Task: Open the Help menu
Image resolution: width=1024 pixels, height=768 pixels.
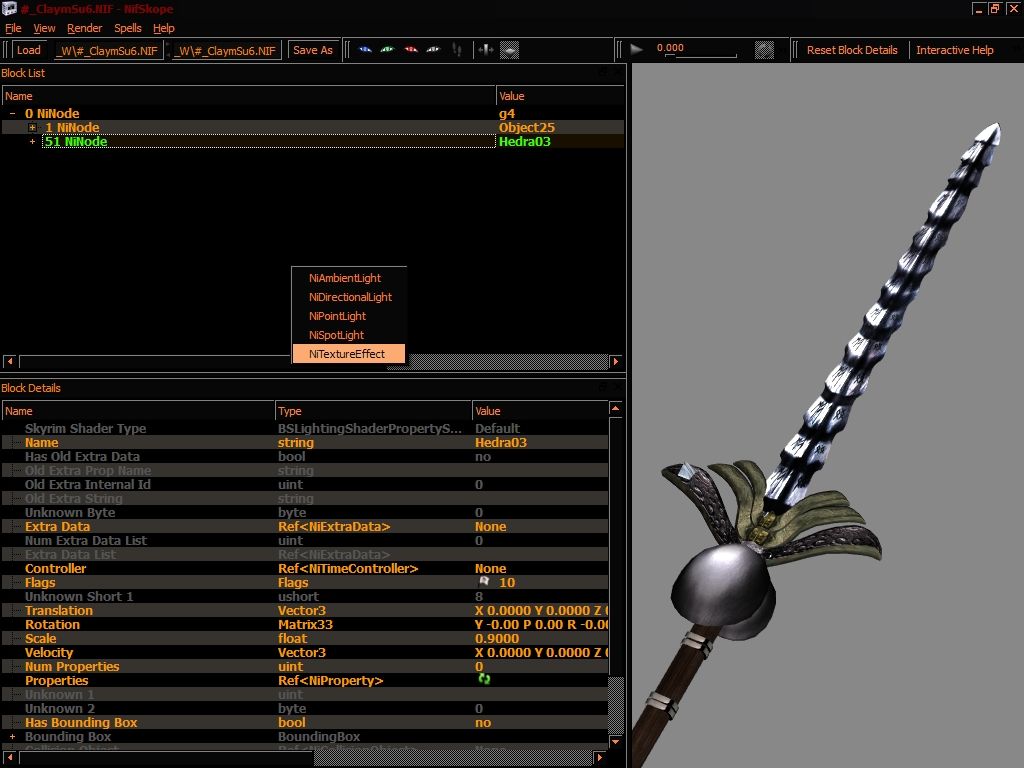Action: tap(164, 28)
